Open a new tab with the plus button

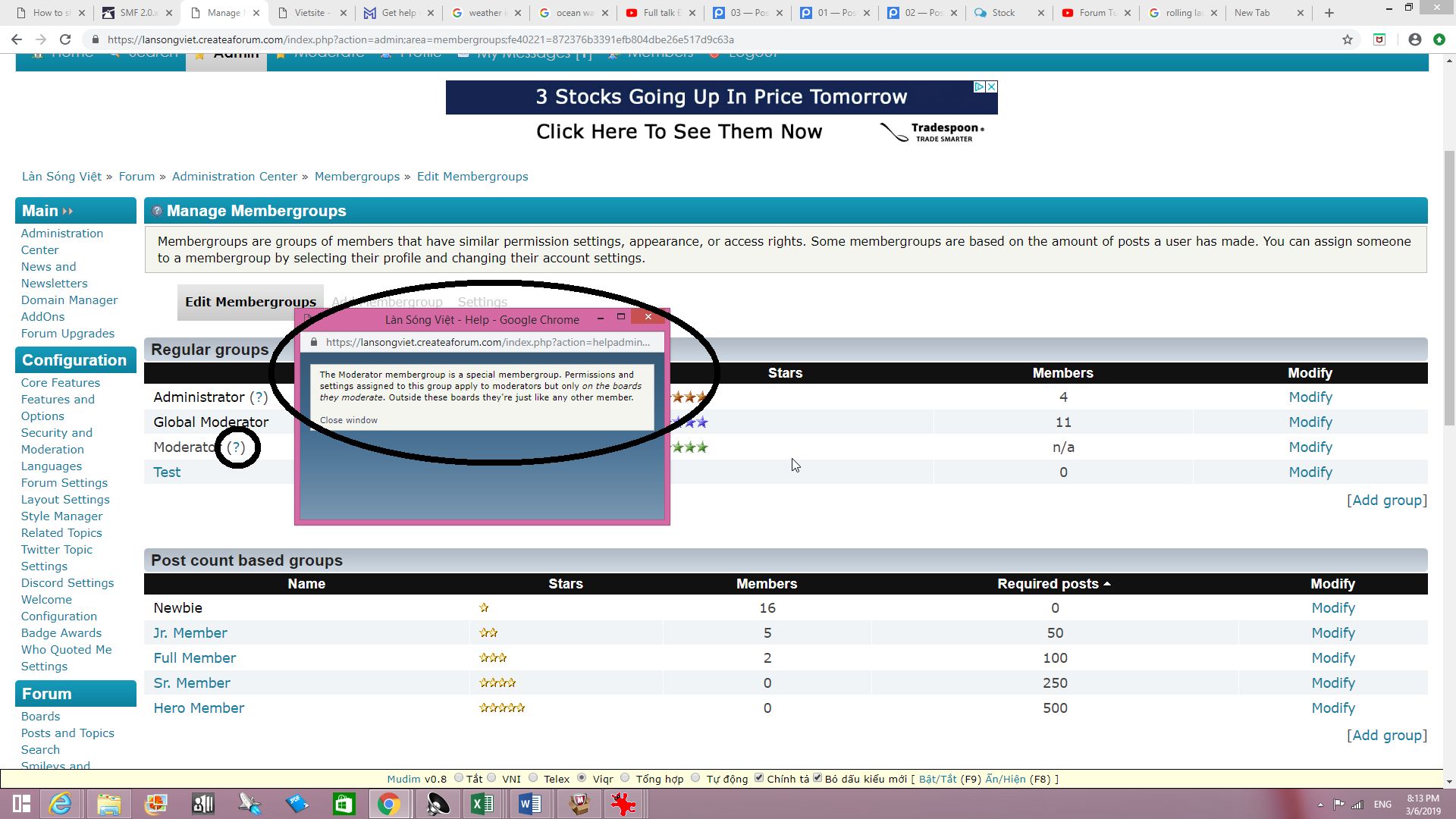coord(1329,13)
